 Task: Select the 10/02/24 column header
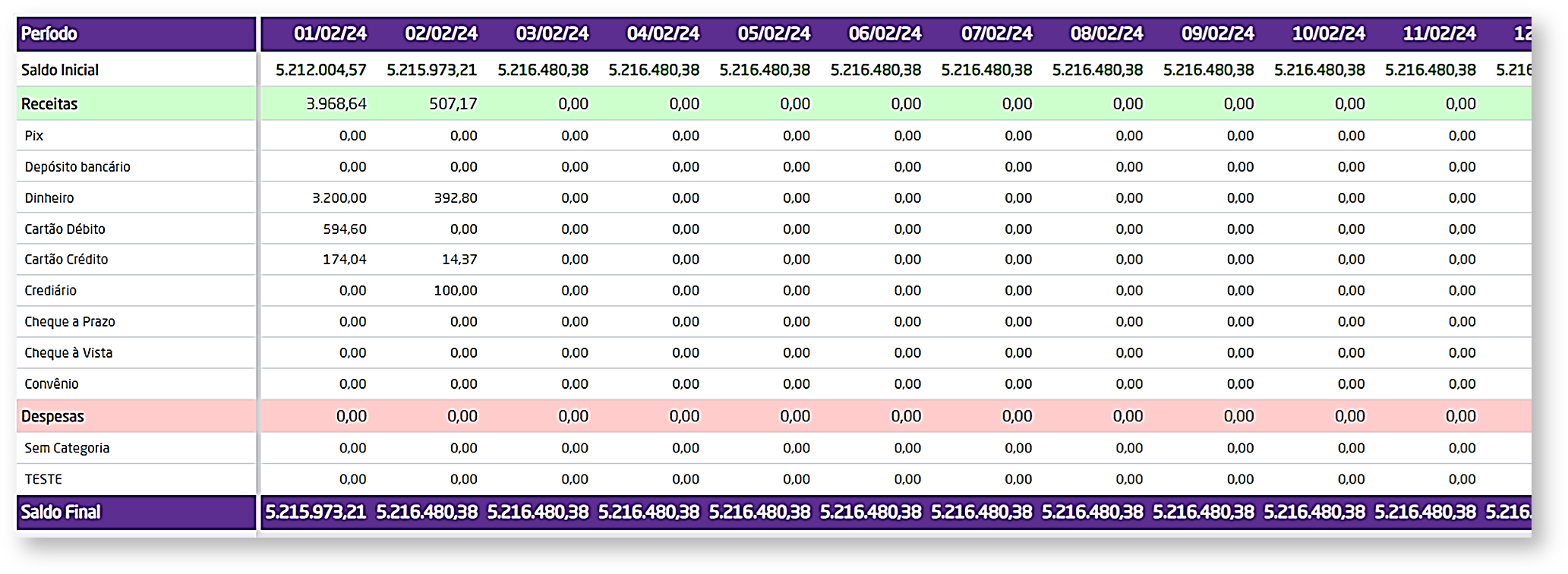(1328, 34)
